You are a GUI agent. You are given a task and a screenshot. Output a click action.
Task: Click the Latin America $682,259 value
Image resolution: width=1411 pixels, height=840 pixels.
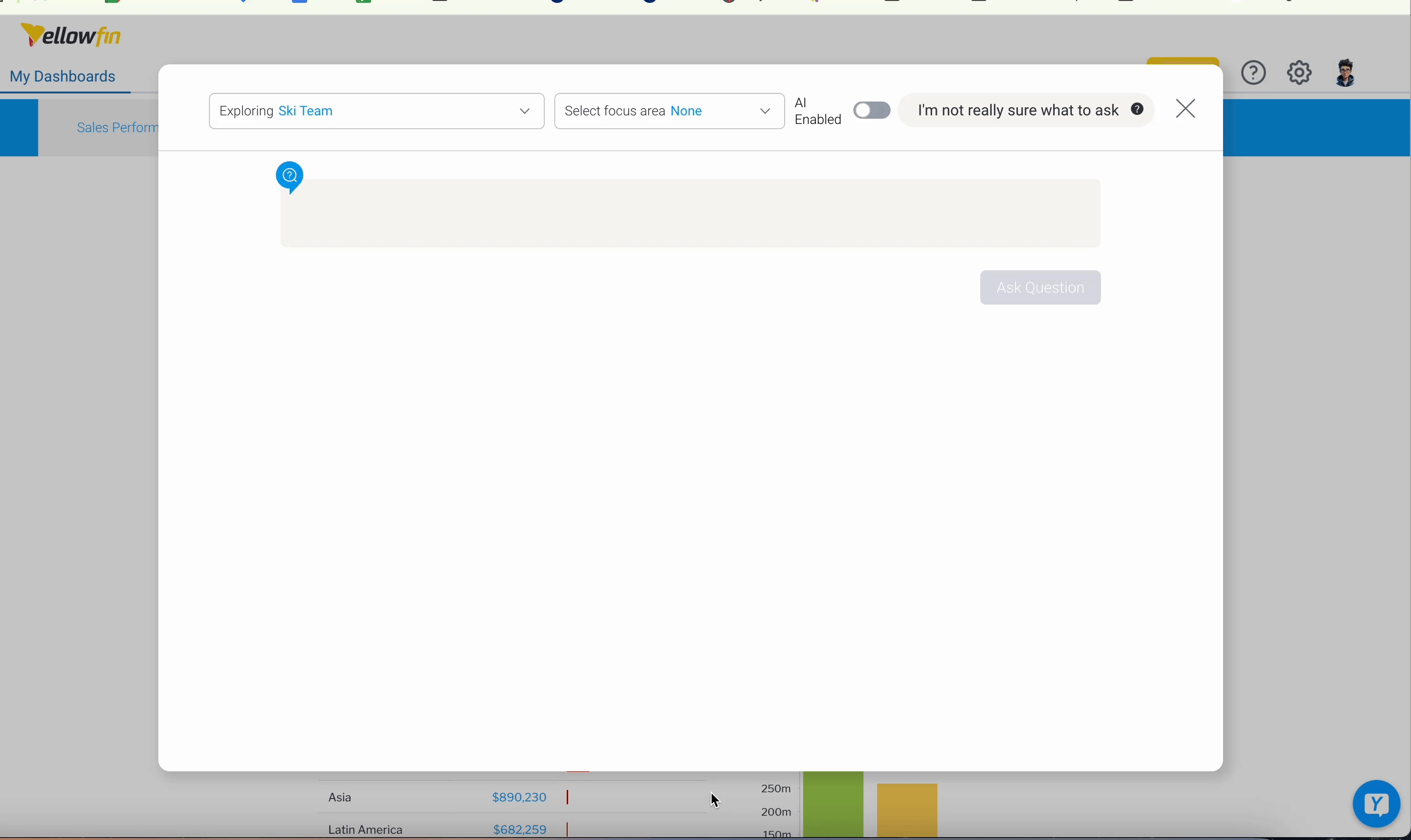520,830
